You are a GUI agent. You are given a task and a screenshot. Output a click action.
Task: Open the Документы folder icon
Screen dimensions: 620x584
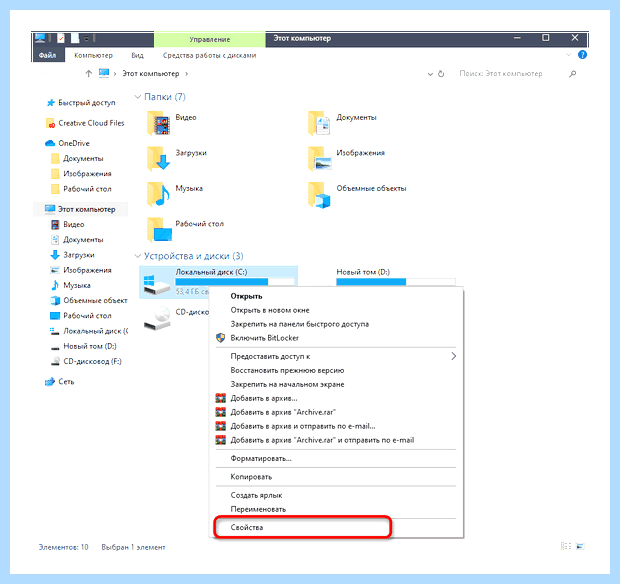click(319, 124)
